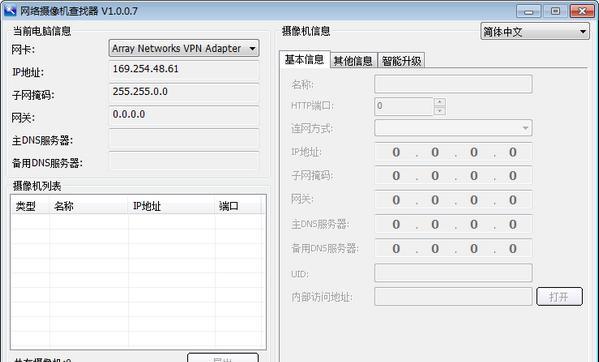Viewport: 599px width, 362px height.
Task: Expand the 连网方式 dropdown
Action: tap(453, 128)
